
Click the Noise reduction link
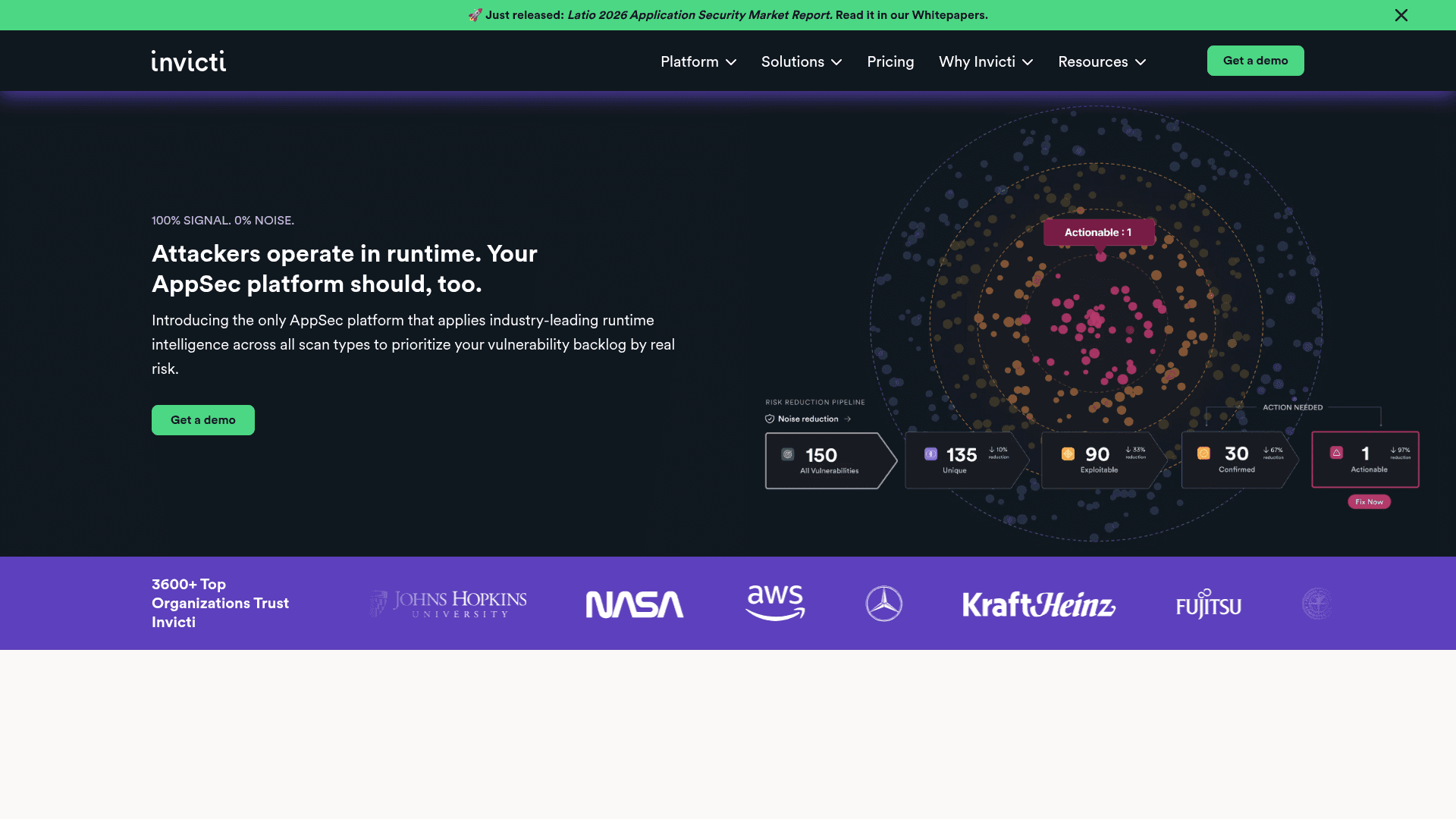808,419
